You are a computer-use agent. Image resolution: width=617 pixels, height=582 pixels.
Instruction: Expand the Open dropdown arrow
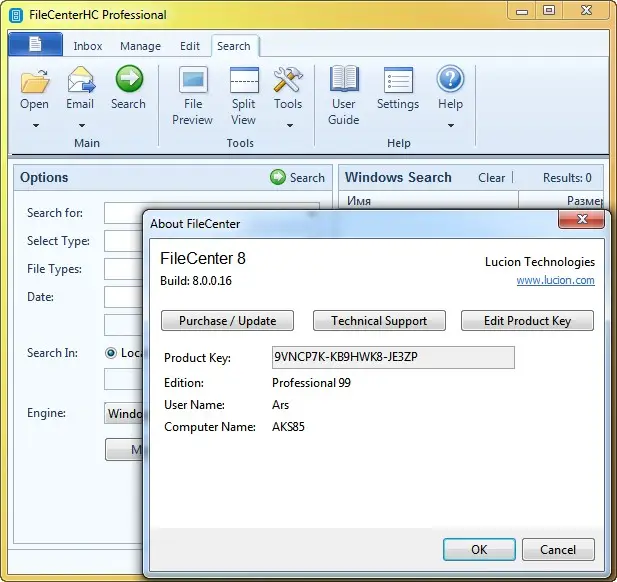36,126
